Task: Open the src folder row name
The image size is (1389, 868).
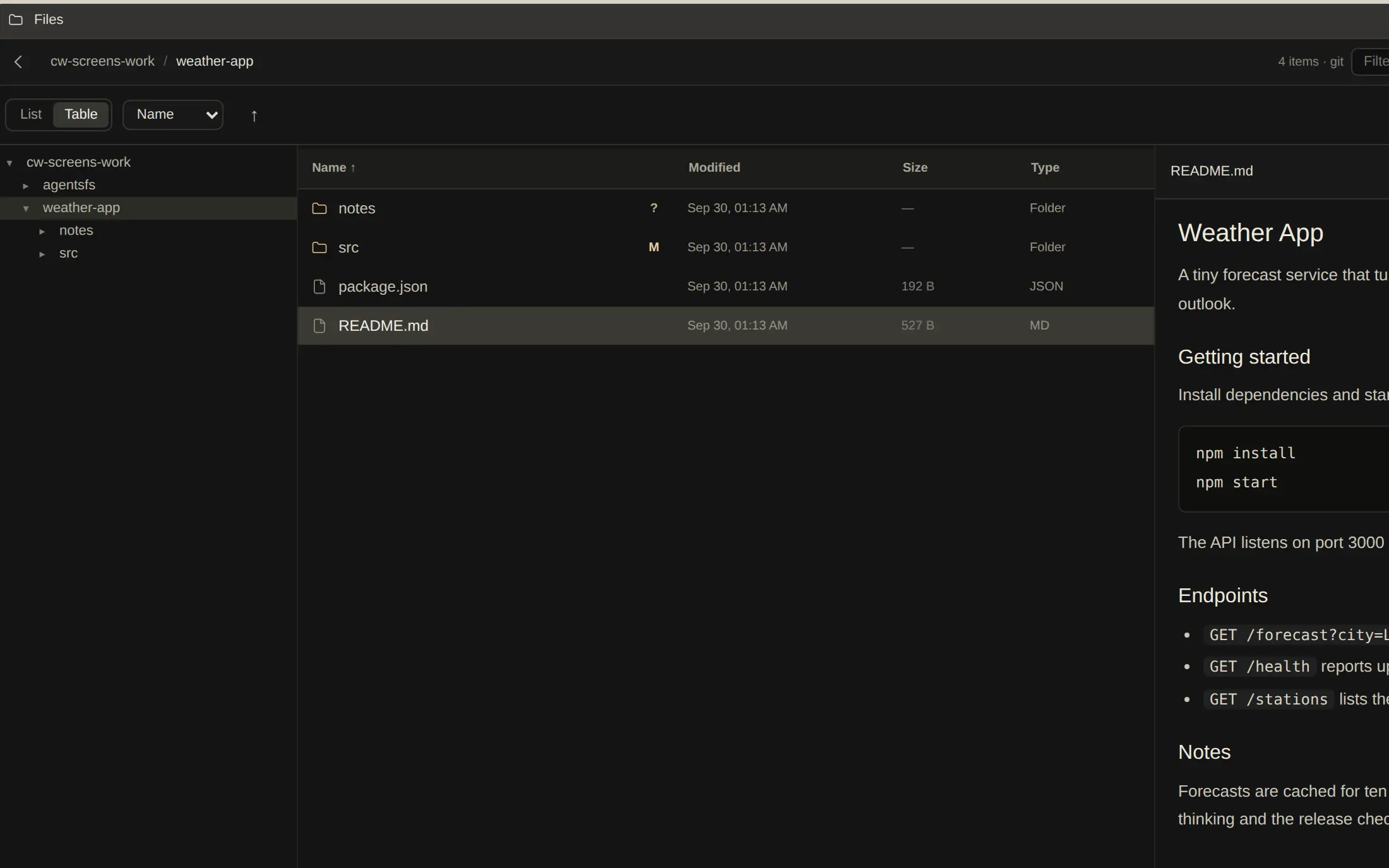Action: 349,247
